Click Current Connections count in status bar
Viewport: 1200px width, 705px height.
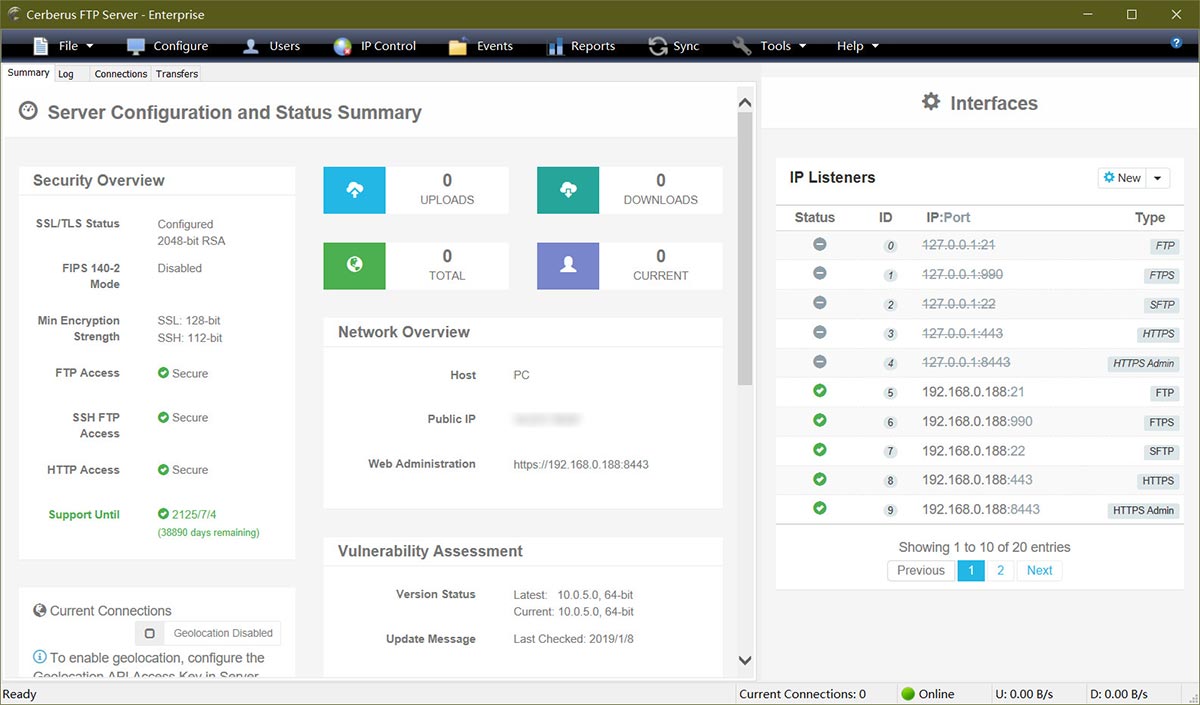click(x=803, y=694)
